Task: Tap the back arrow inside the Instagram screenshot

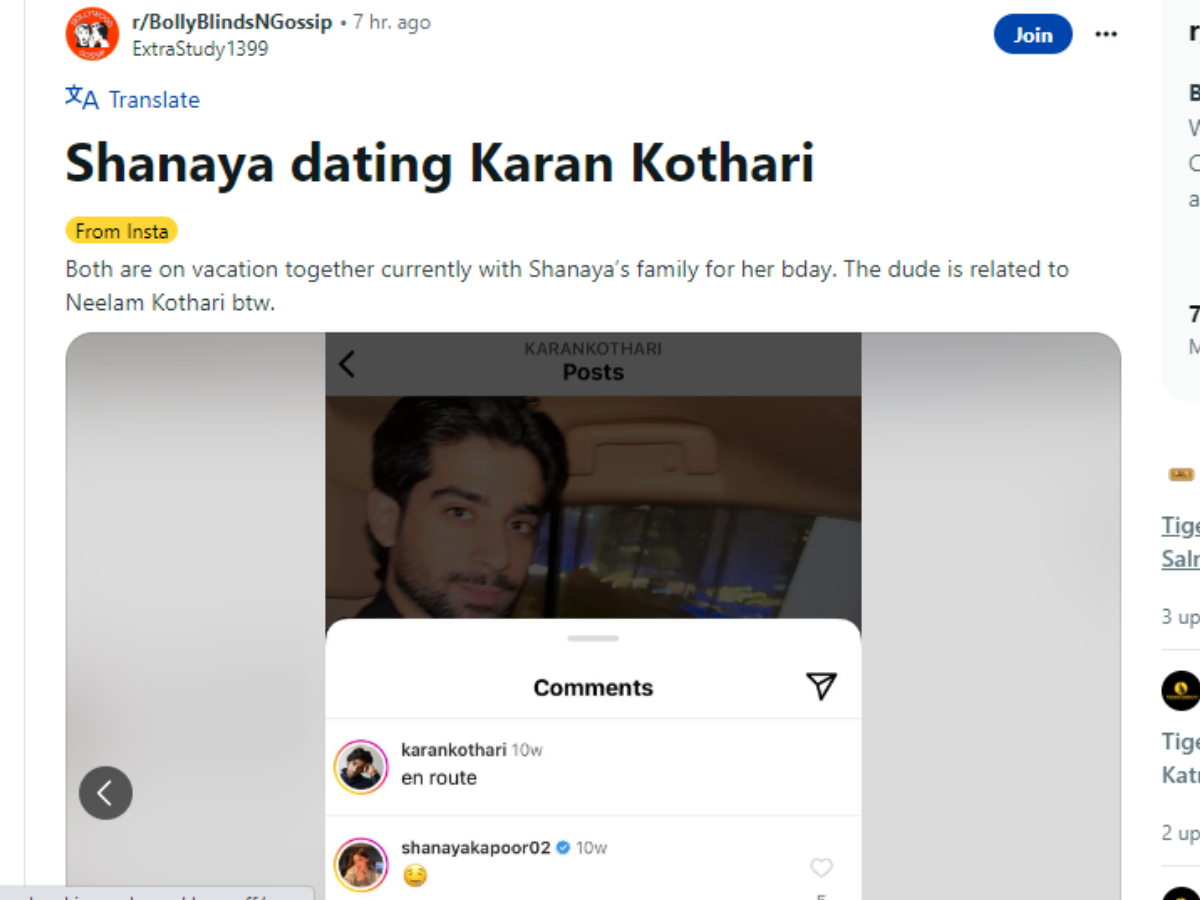Action: 346,364
